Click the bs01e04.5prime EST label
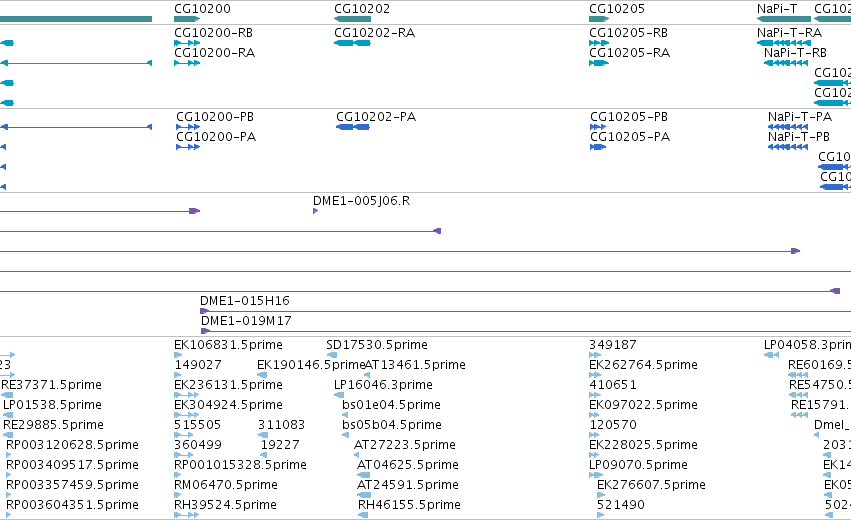Viewport: 851px width, 520px height. 391,405
